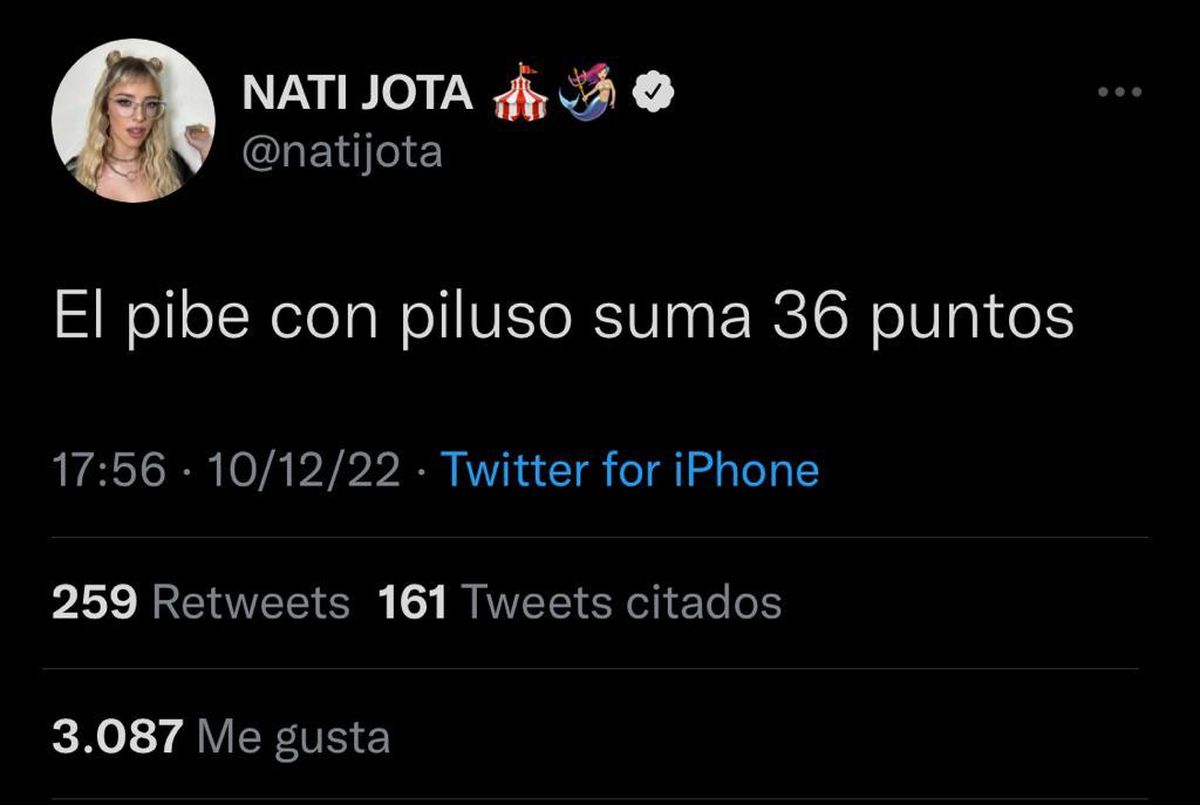Screen dimensions: 1200x805
Task: Open the @natijota handle link
Action: [x=342, y=153]
